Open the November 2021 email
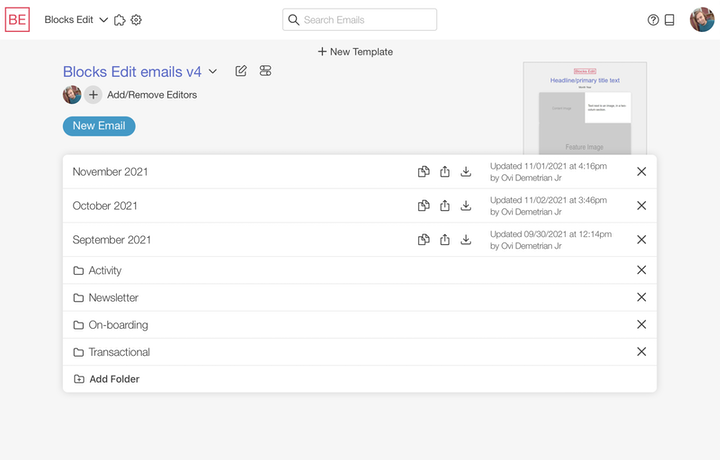 point(110,172)
